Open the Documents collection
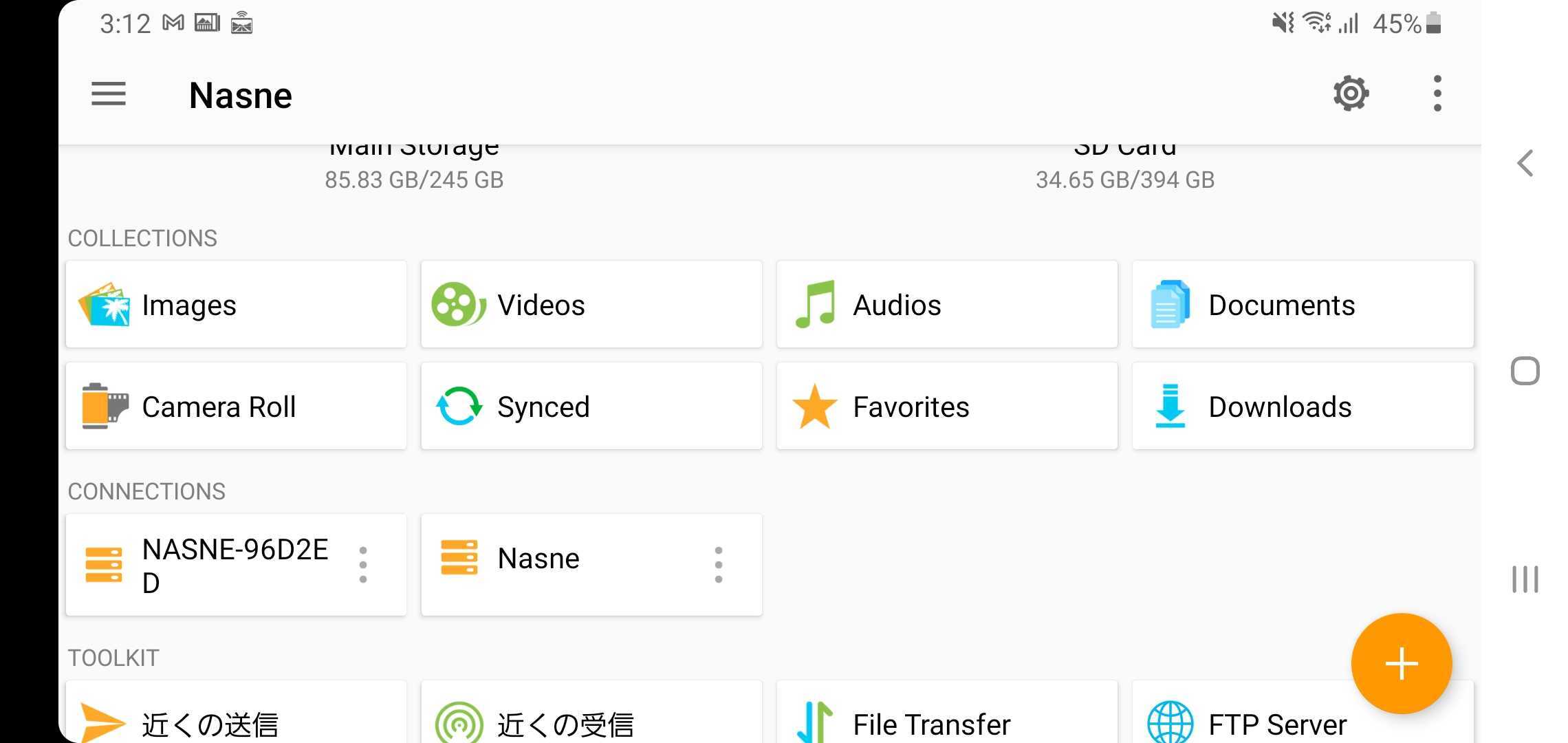Viewport: 1568px width, 743px height. click(x=1303, y=304)
